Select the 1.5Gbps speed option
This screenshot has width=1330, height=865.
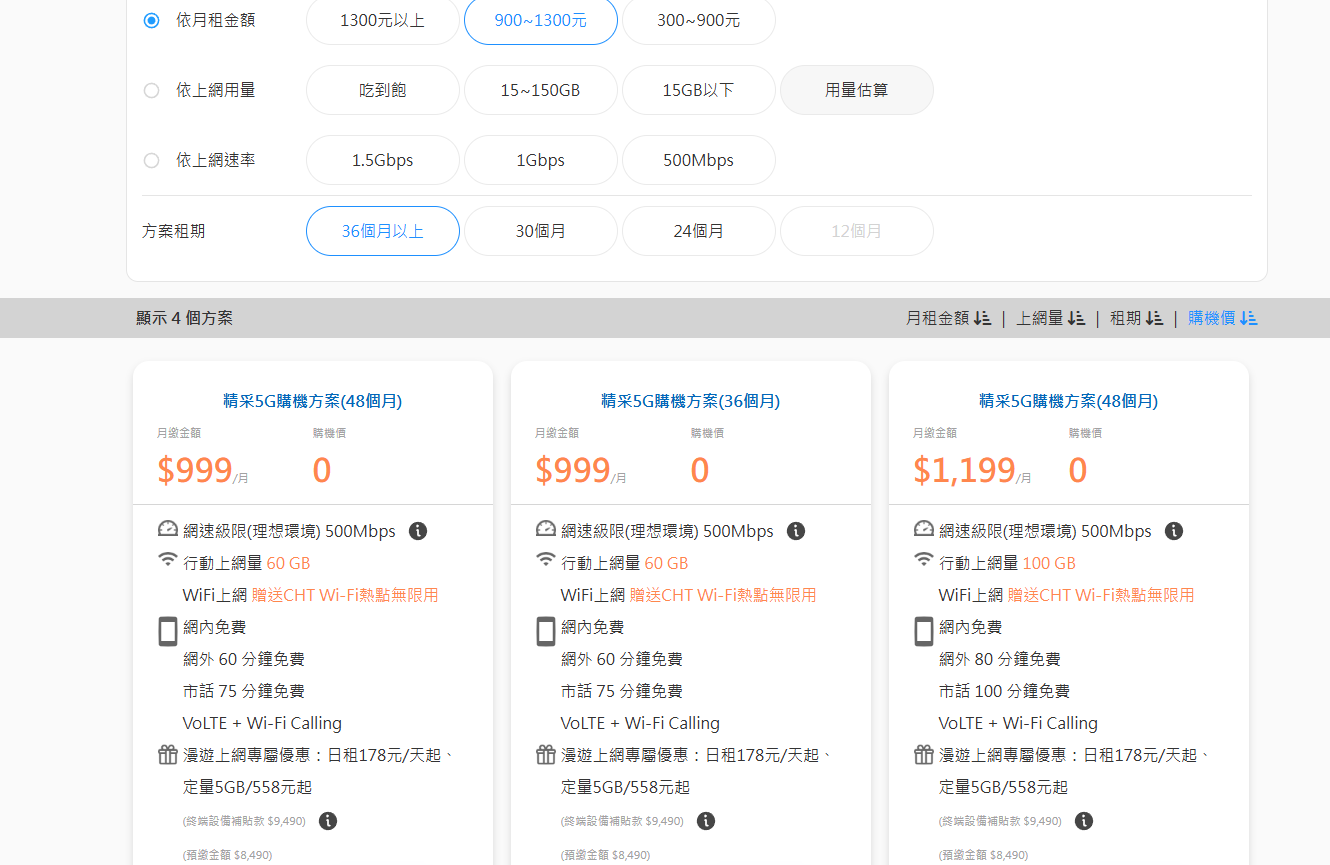click(383, 160)
